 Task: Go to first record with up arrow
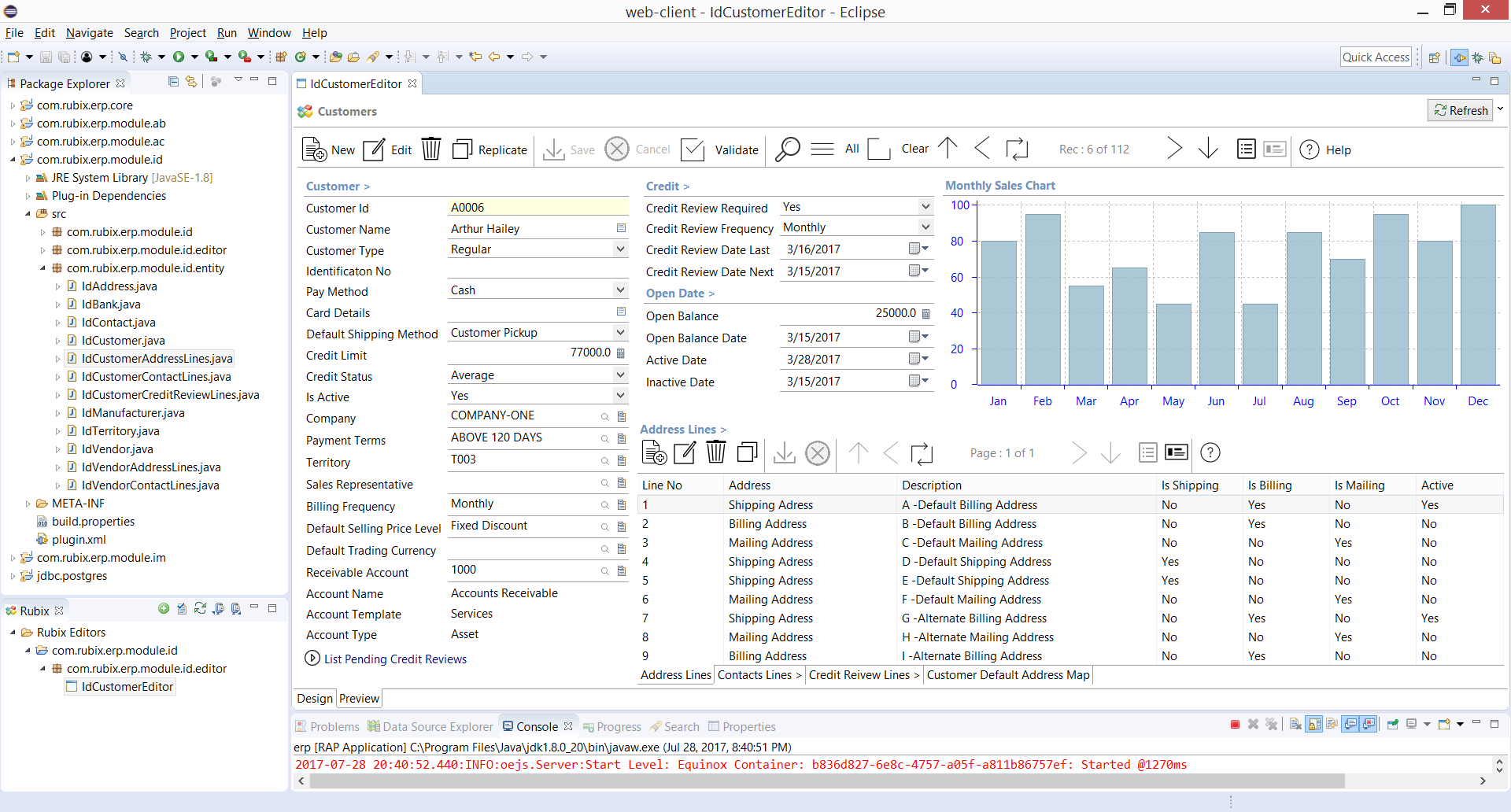(x=948, y=148)
